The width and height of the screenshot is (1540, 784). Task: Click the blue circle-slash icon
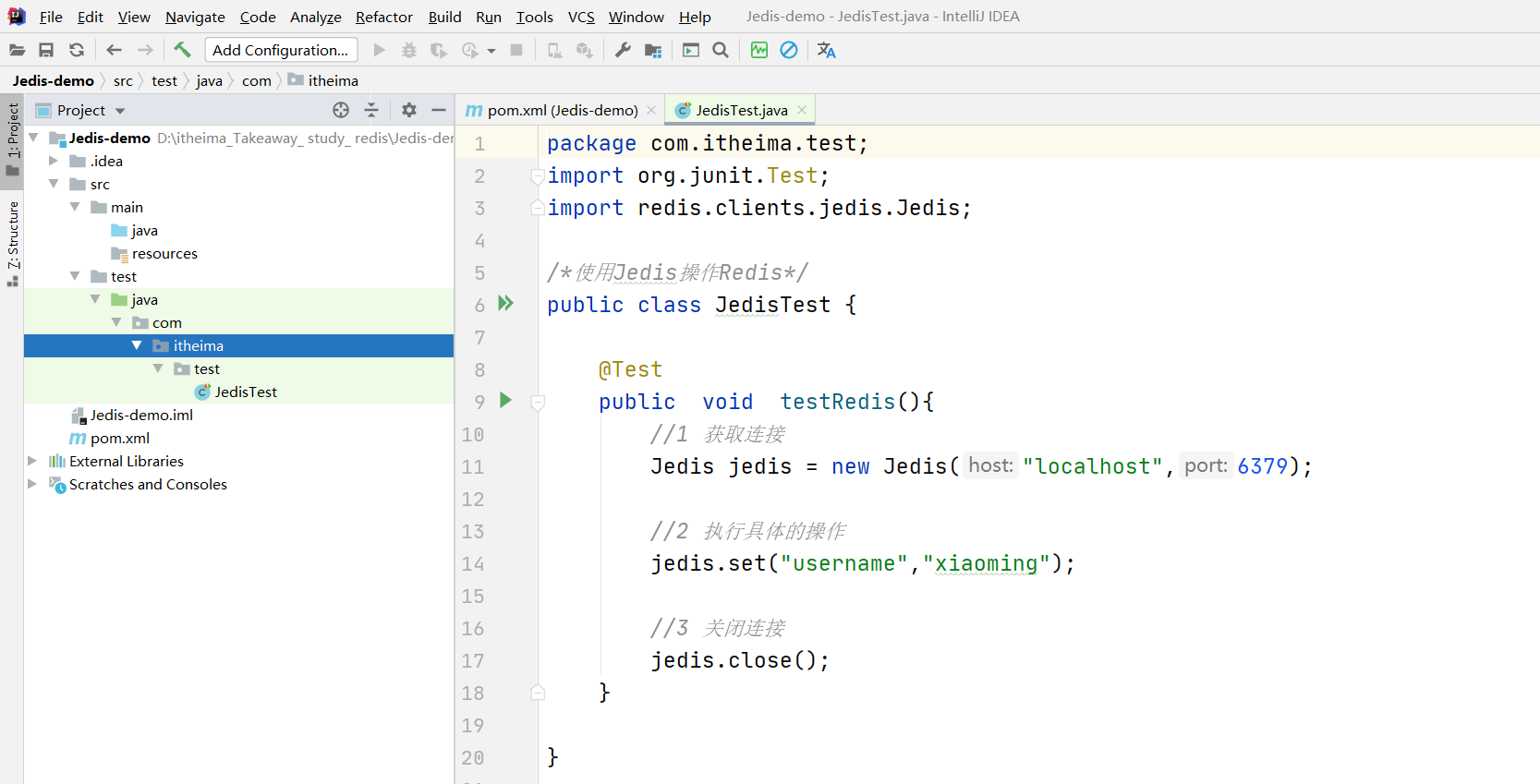(789, 50)
